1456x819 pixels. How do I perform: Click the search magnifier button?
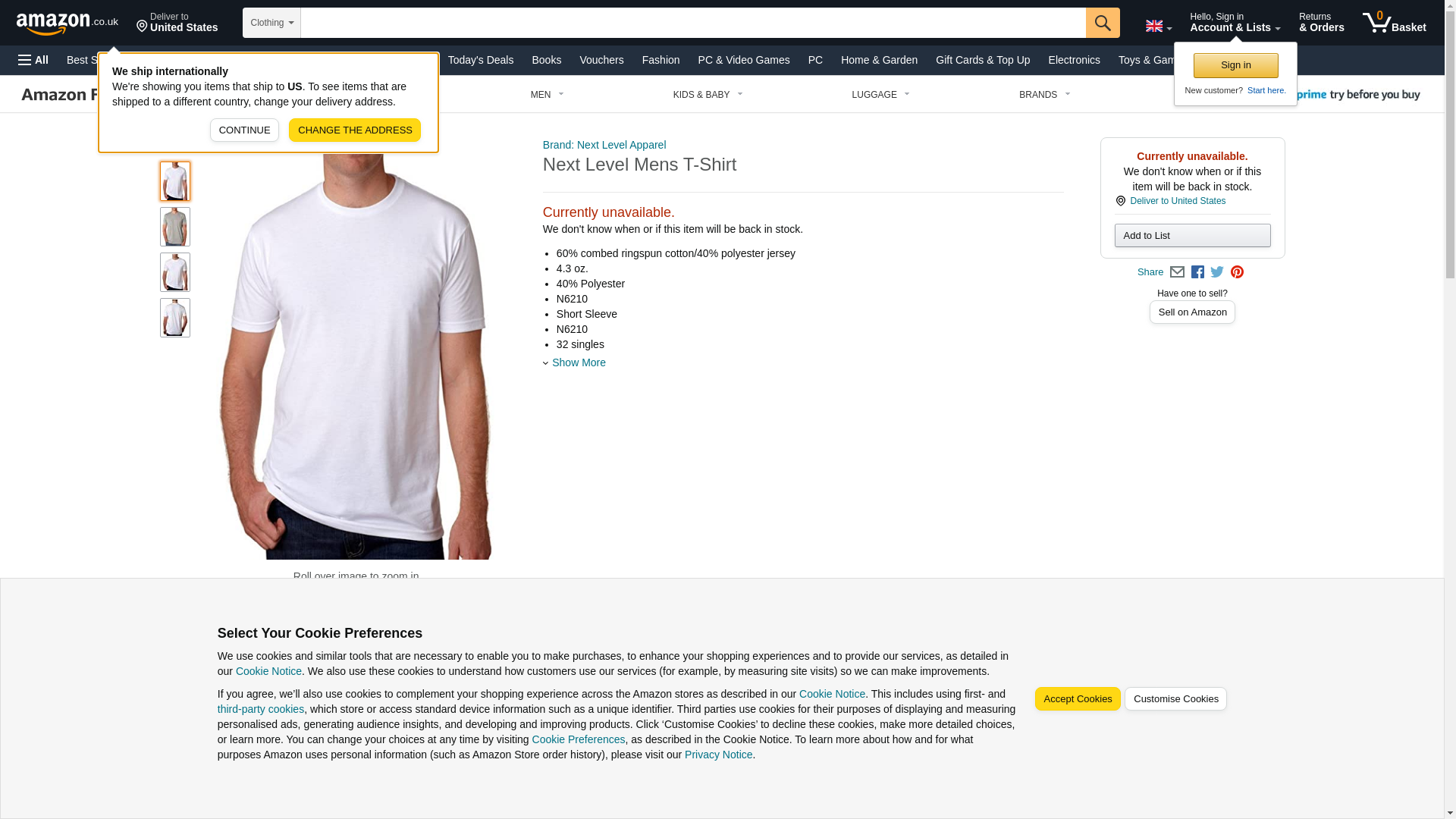[1102, 23]
